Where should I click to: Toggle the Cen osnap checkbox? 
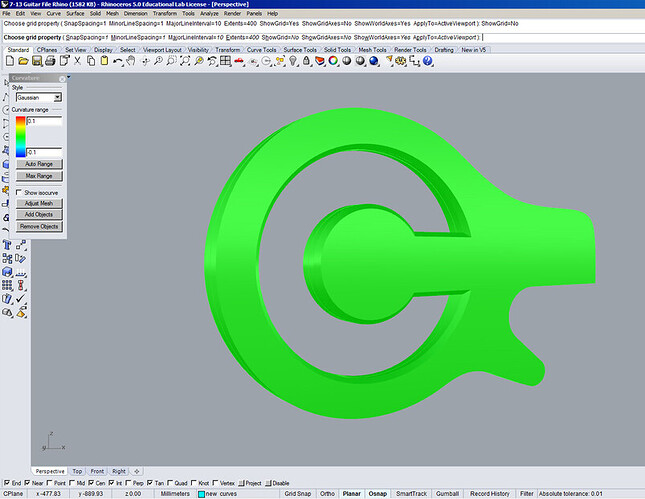click(x=91, y=483)
